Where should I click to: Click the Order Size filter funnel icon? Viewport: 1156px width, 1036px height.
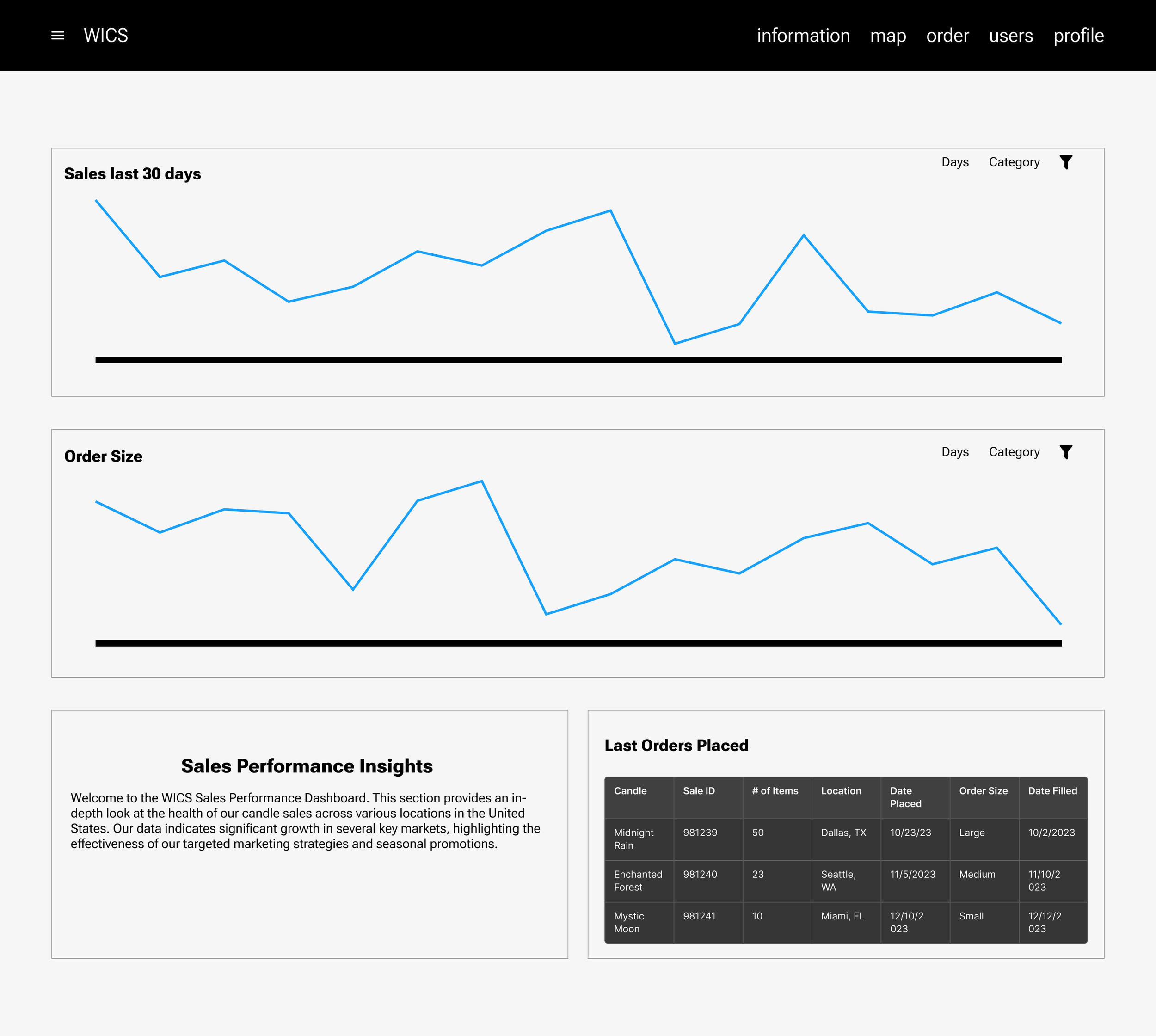point(1065,452)
